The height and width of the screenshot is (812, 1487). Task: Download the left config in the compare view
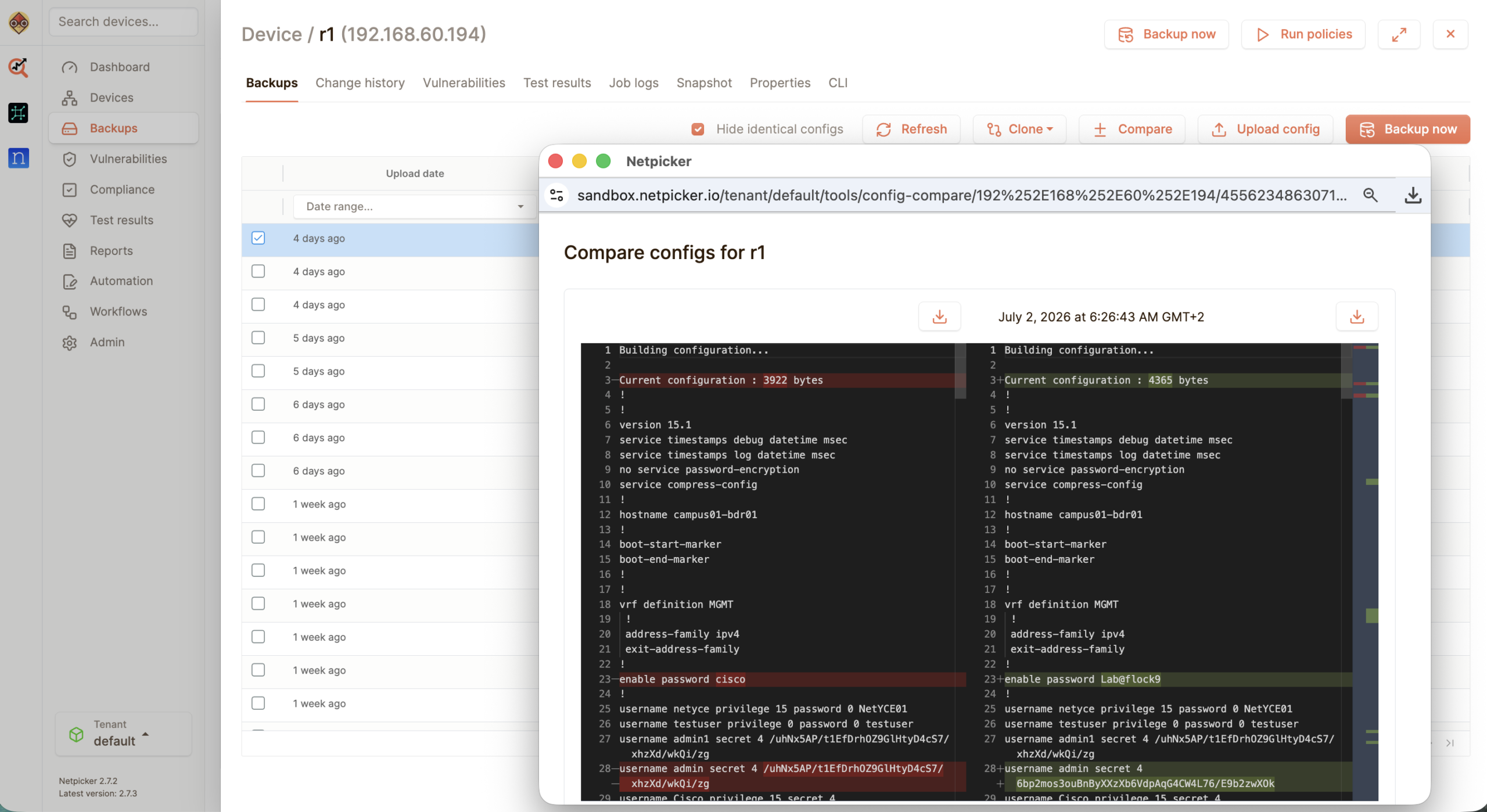coord(939,317)
